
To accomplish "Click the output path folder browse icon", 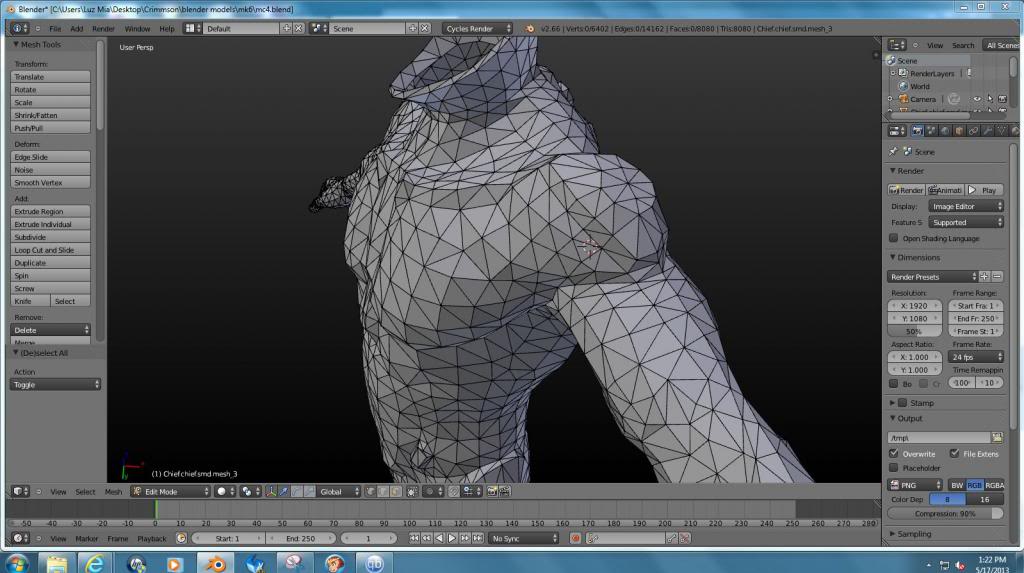I will [997, 438].
